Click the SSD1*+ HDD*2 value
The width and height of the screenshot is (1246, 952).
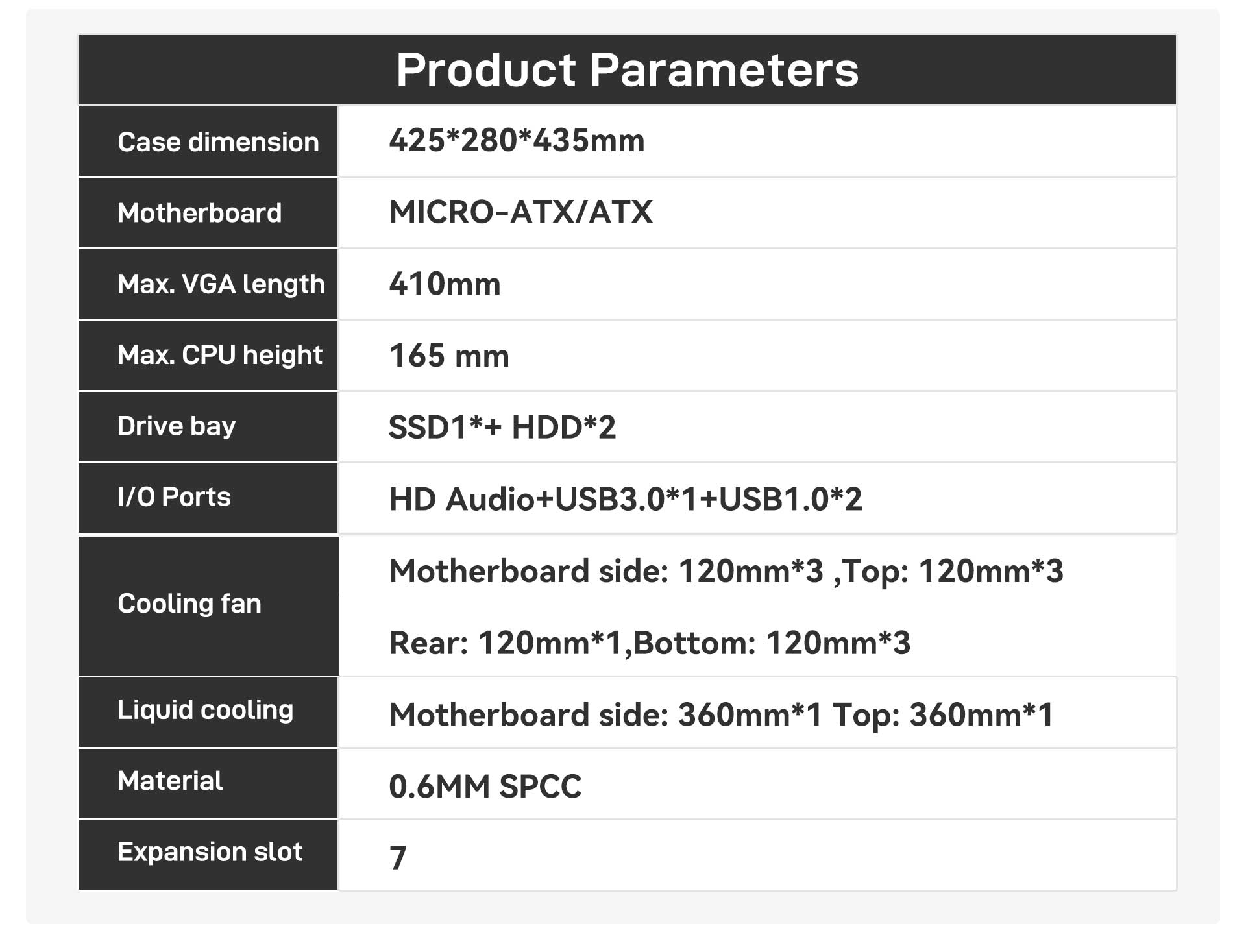[502, 428]
